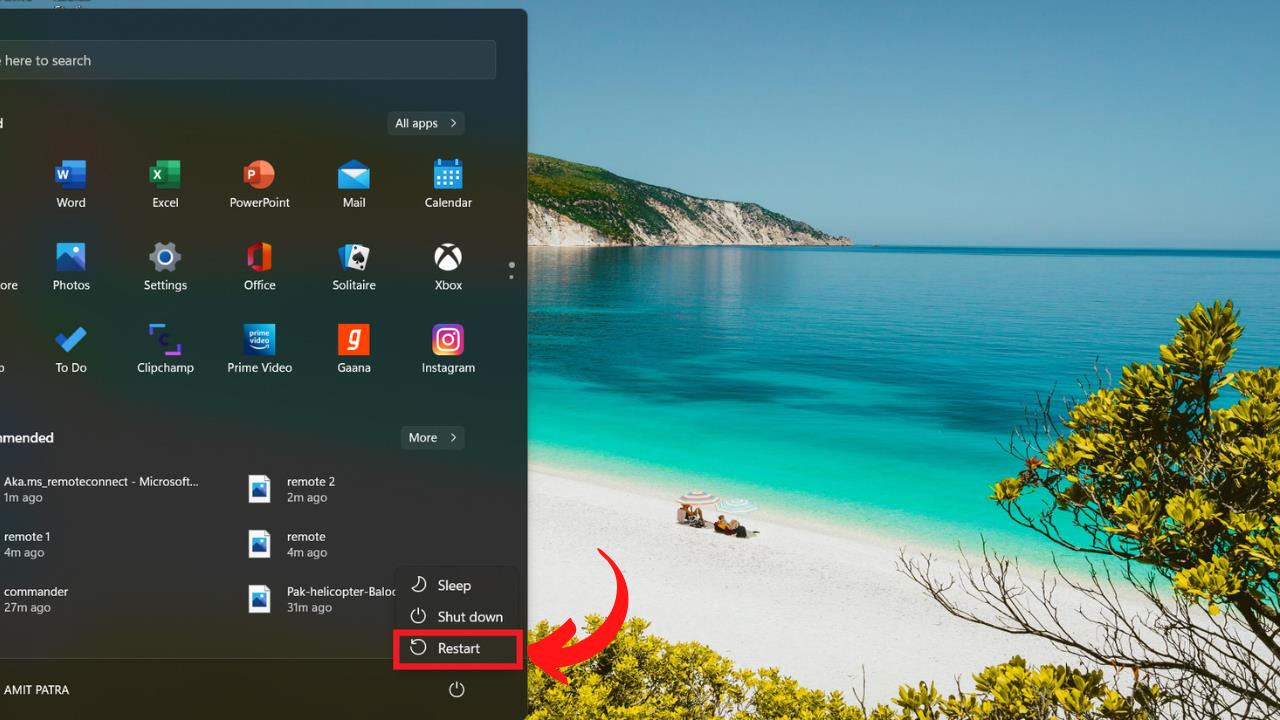Viewport: 1280px width, 720px height.
Task: Open Aka.ms_remoteconnect recent item
Action: pos(100,488)
